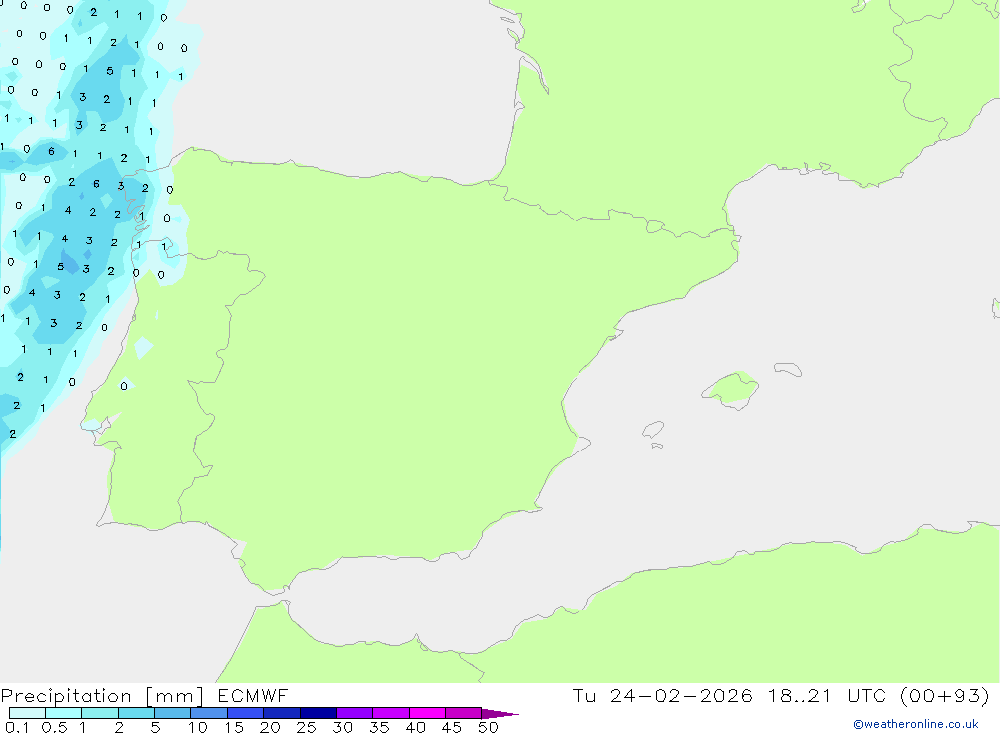The image size is (1000, 733).
Task: Select the 5–10 mm legend color swatch
Action: (173, 713)
